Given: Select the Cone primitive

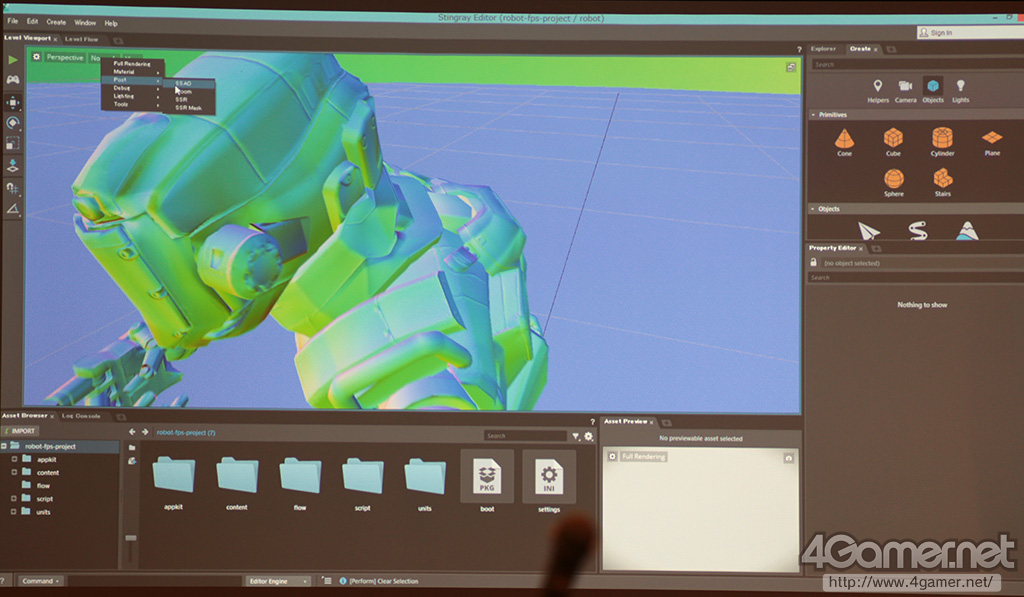Looking at the screenshot, I should click(845, 138).
